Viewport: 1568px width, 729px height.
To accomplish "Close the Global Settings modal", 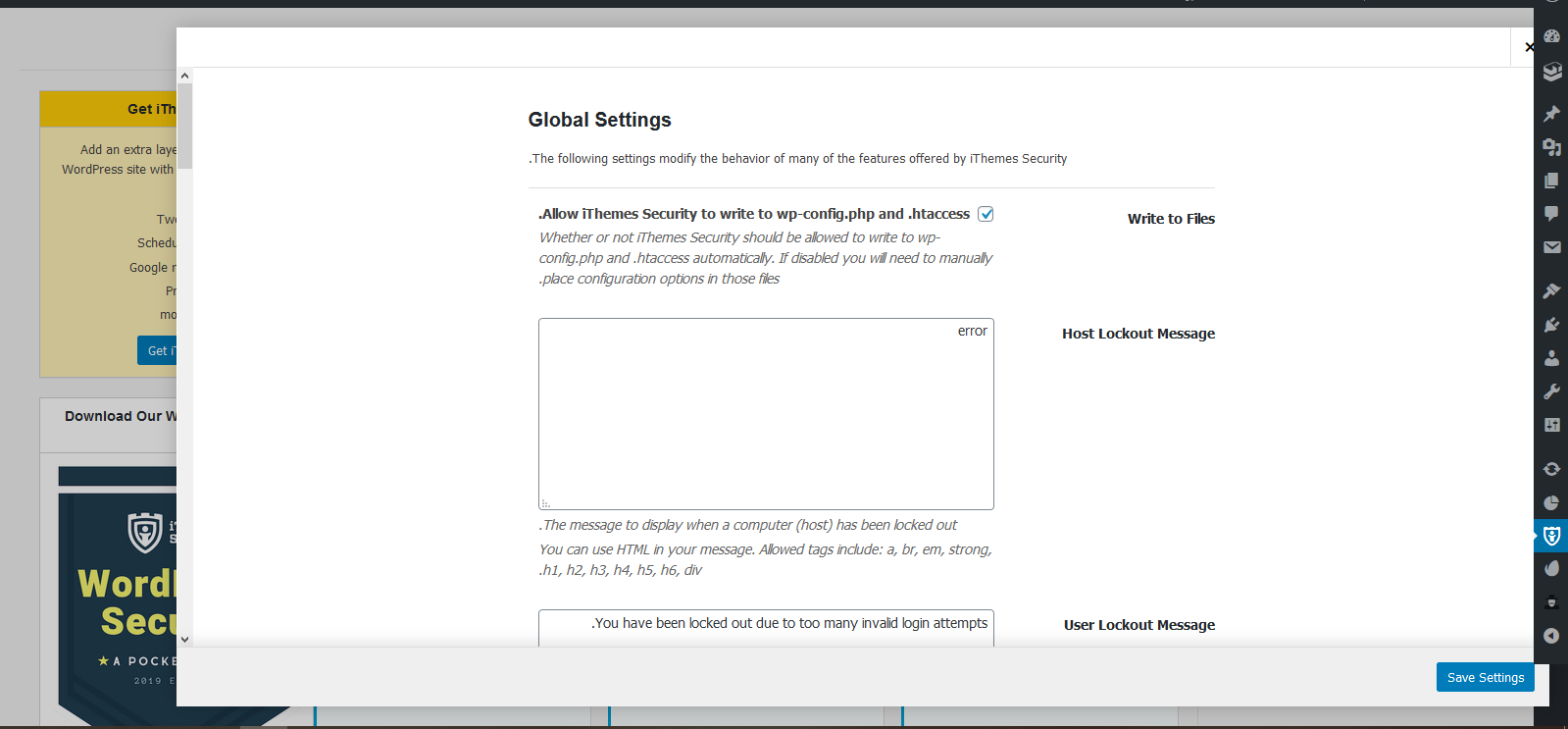I will tap(1528, 47).
